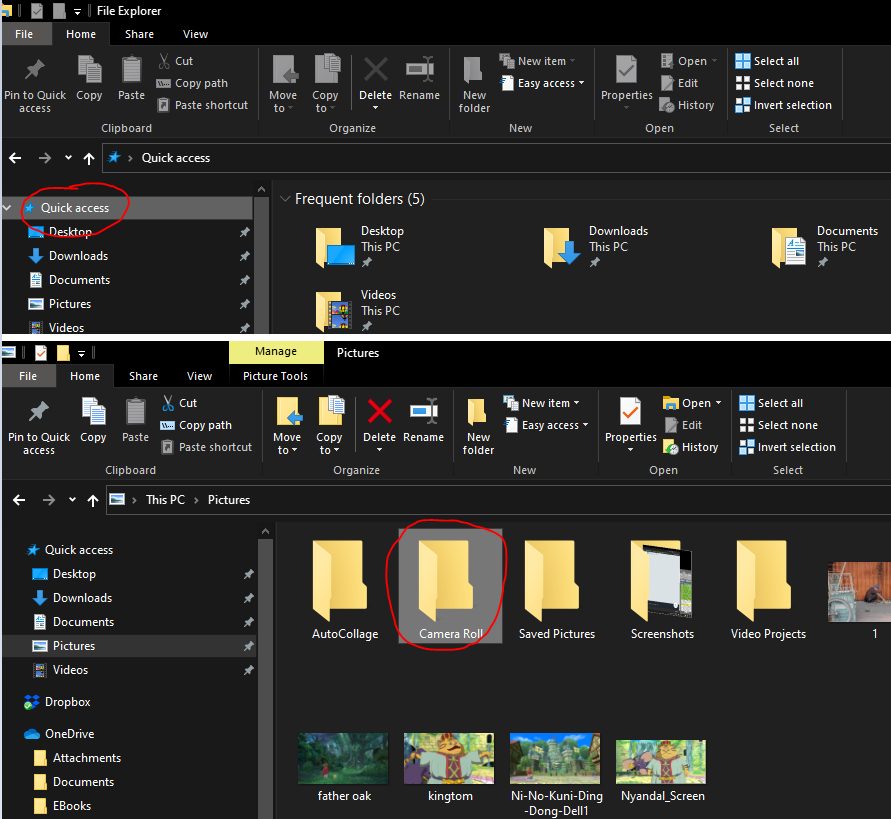Click Back arrow in File Explorer window

click(x=15, y=158)
